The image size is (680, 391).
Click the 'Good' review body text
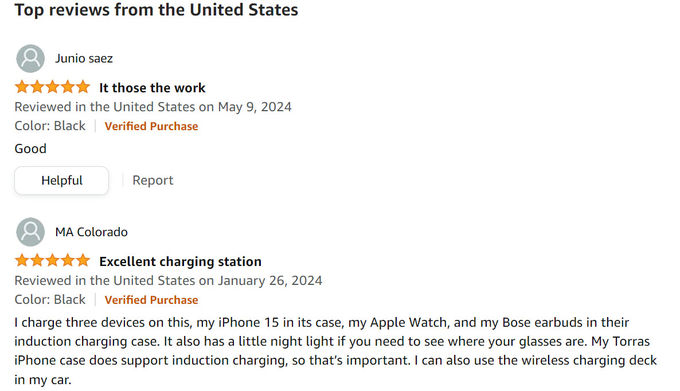point(30,149)
